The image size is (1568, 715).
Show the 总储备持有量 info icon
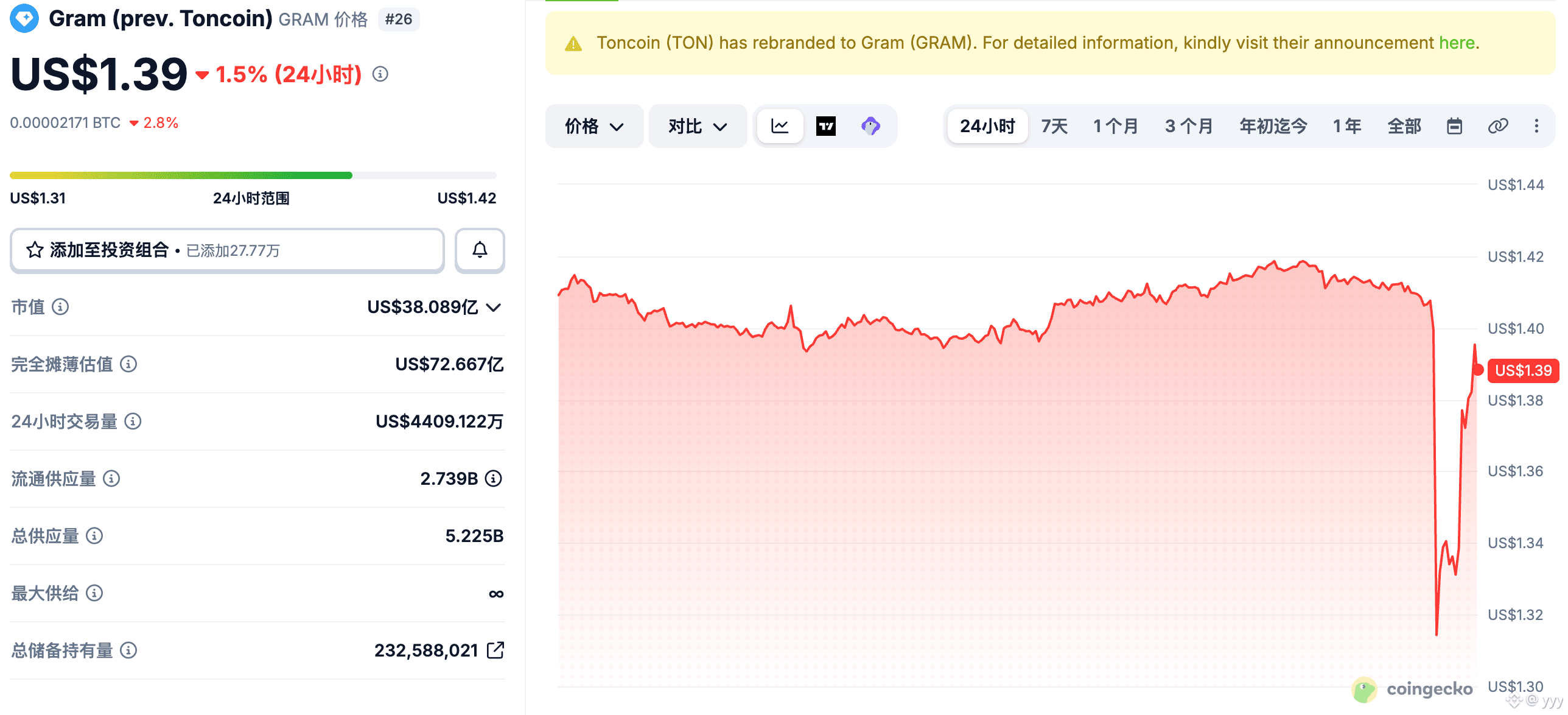coord(128,650)
